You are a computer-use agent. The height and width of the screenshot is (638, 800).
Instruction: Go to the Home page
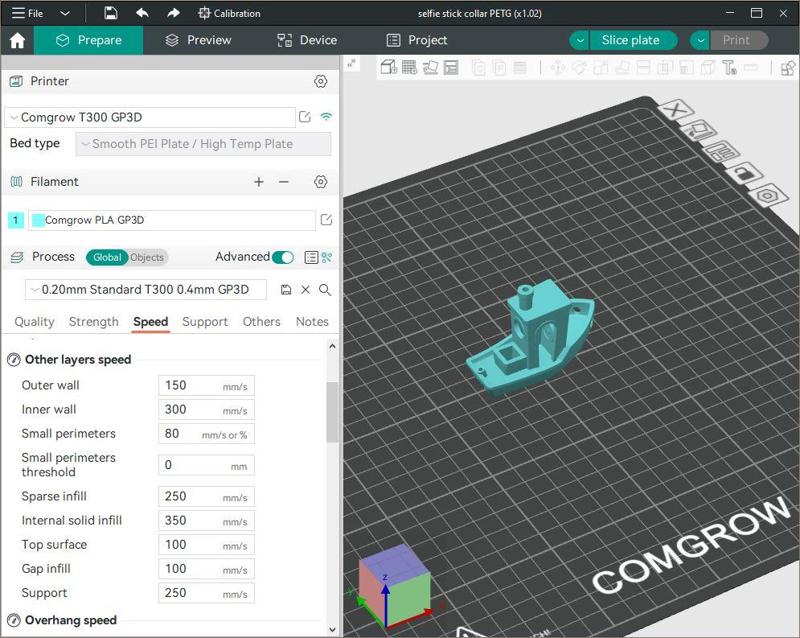[x=17, y=40]
